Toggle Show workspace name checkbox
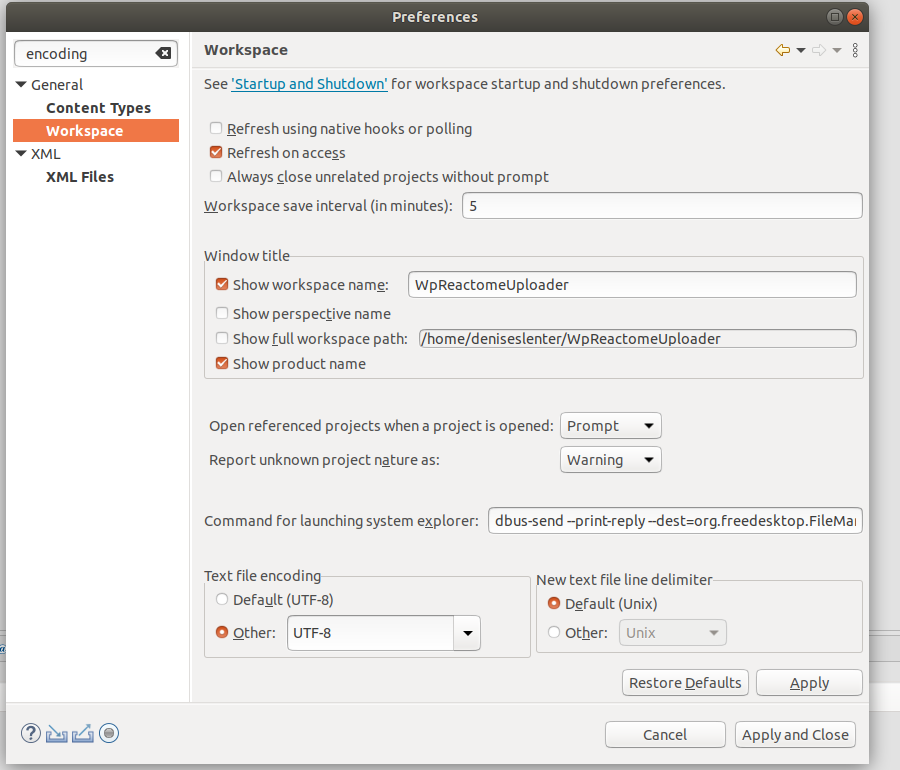 222,284
